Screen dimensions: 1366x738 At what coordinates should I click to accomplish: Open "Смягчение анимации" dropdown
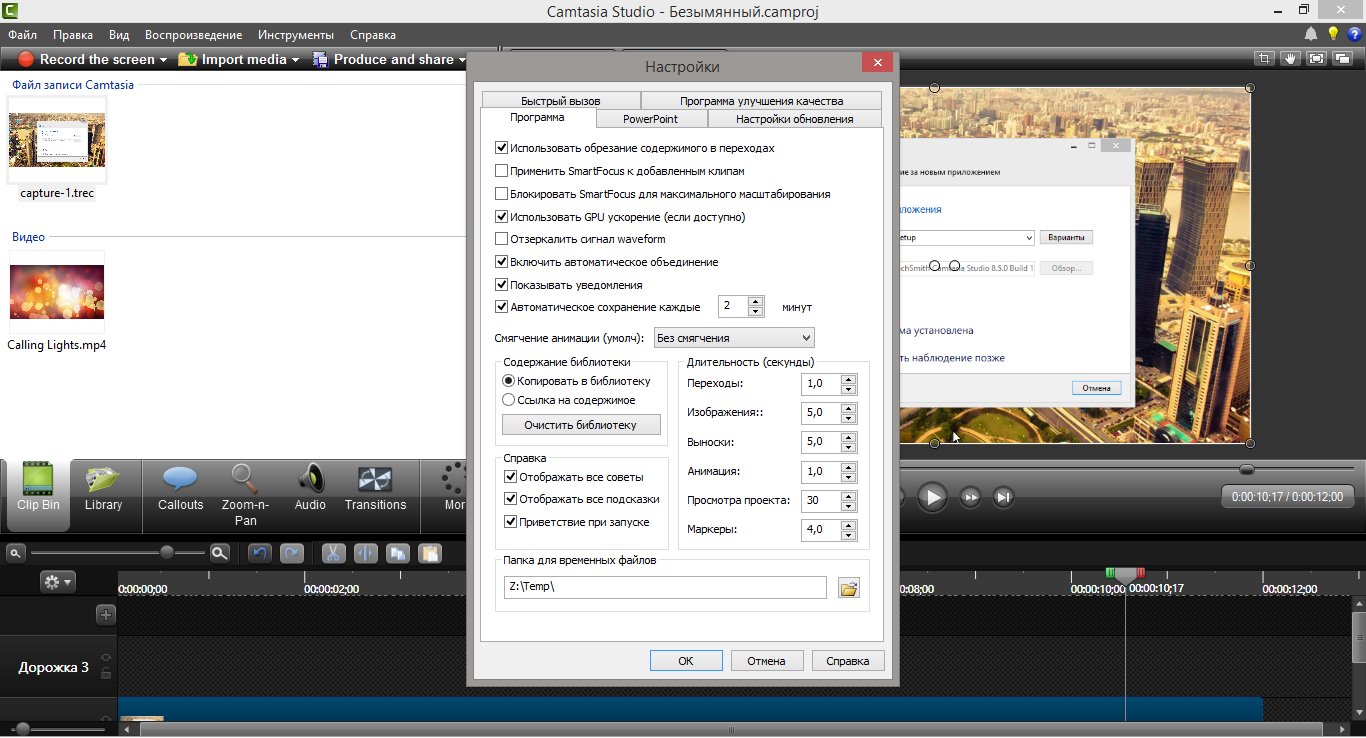734,338
